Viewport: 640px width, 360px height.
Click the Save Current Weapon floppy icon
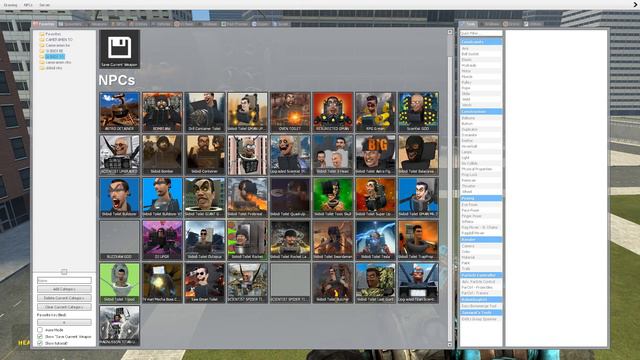(120, 49)
